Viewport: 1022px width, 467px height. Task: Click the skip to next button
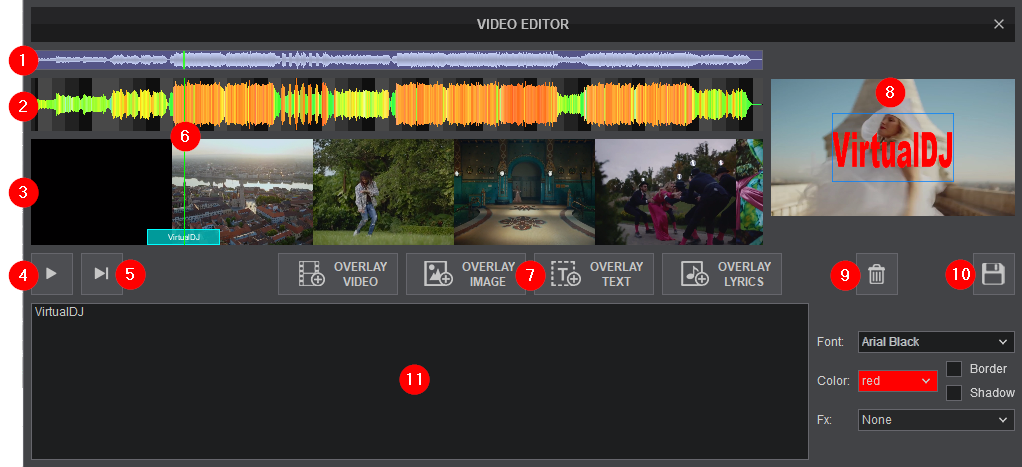tap(101, 274)
